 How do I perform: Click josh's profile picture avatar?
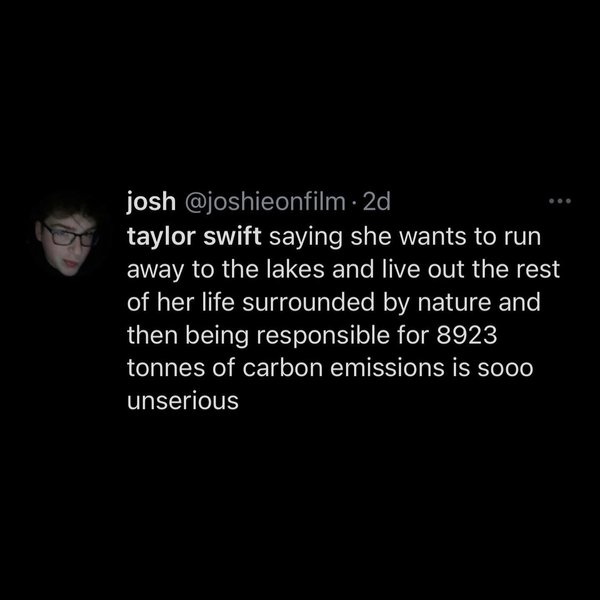point(75,240)
